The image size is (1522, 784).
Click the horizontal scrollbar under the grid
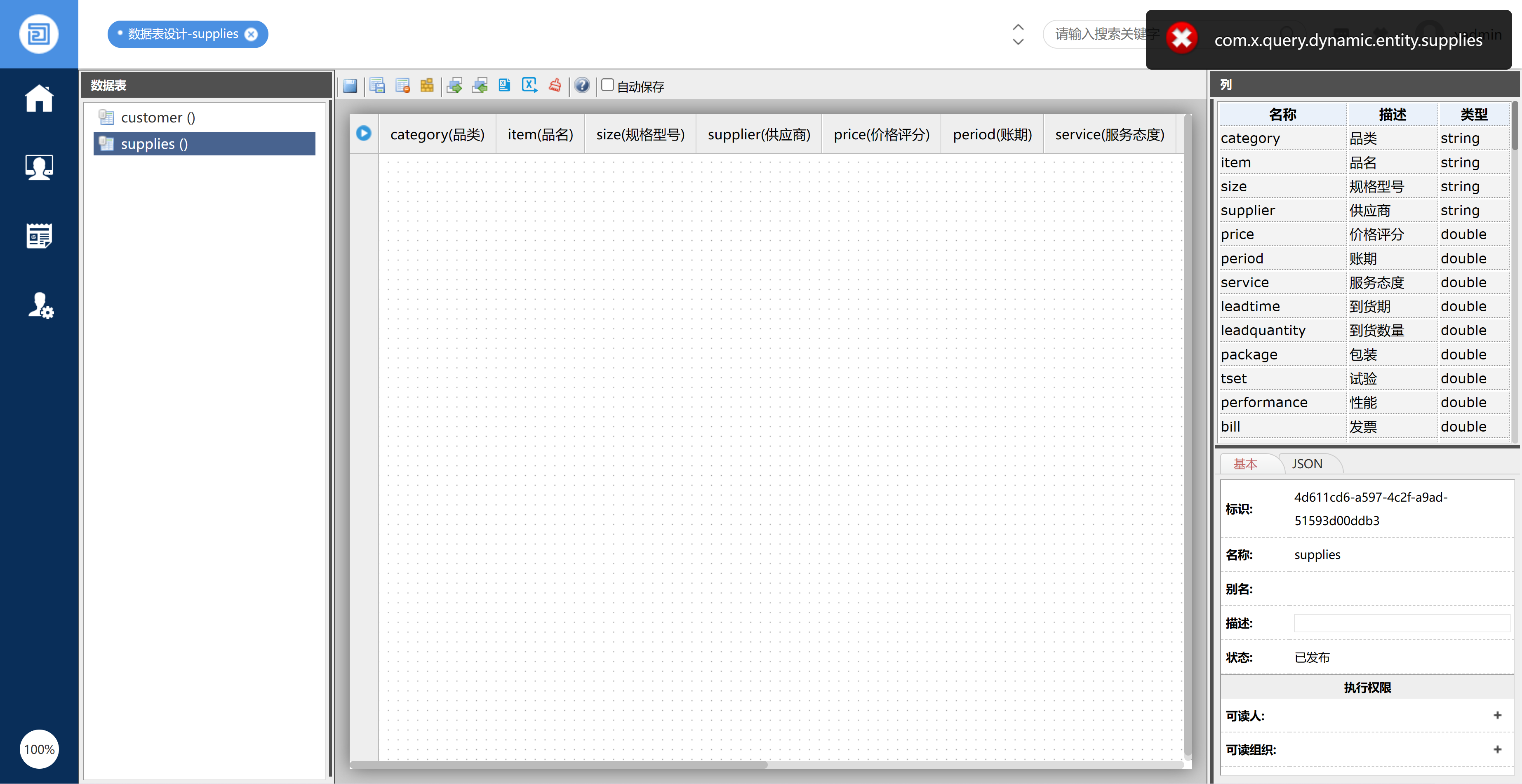(558, 765)
